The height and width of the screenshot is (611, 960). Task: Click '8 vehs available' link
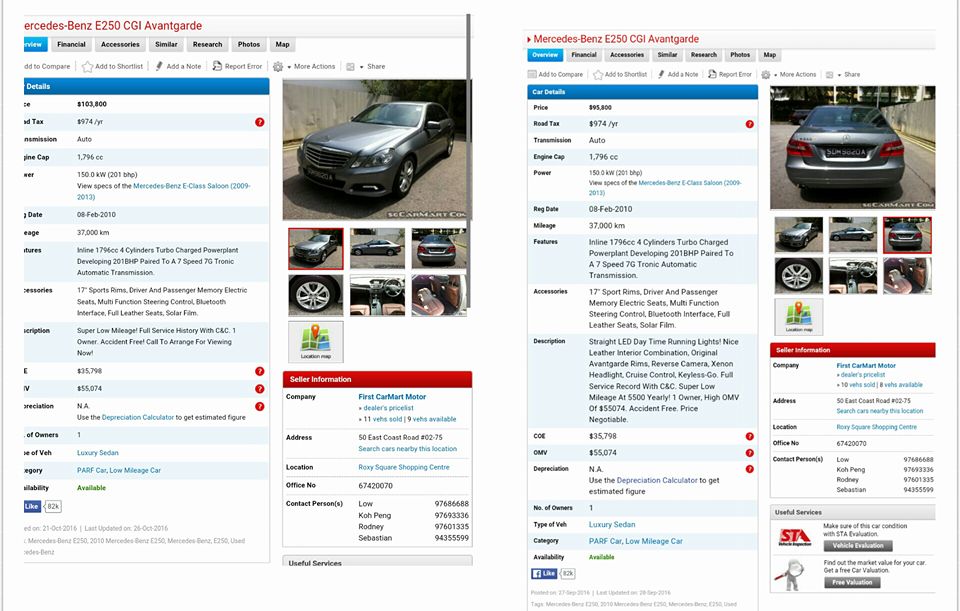(x=901, y=385)
